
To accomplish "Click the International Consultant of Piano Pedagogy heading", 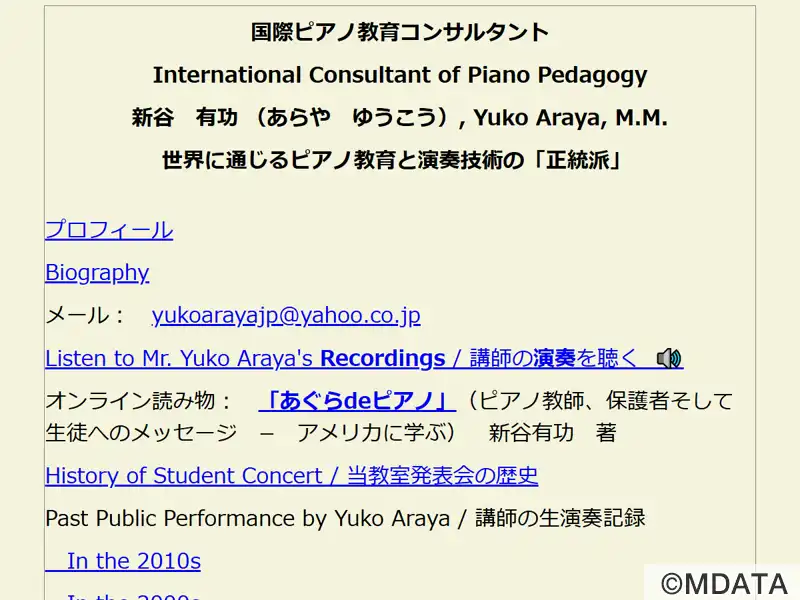I will (x=400, y=75).
